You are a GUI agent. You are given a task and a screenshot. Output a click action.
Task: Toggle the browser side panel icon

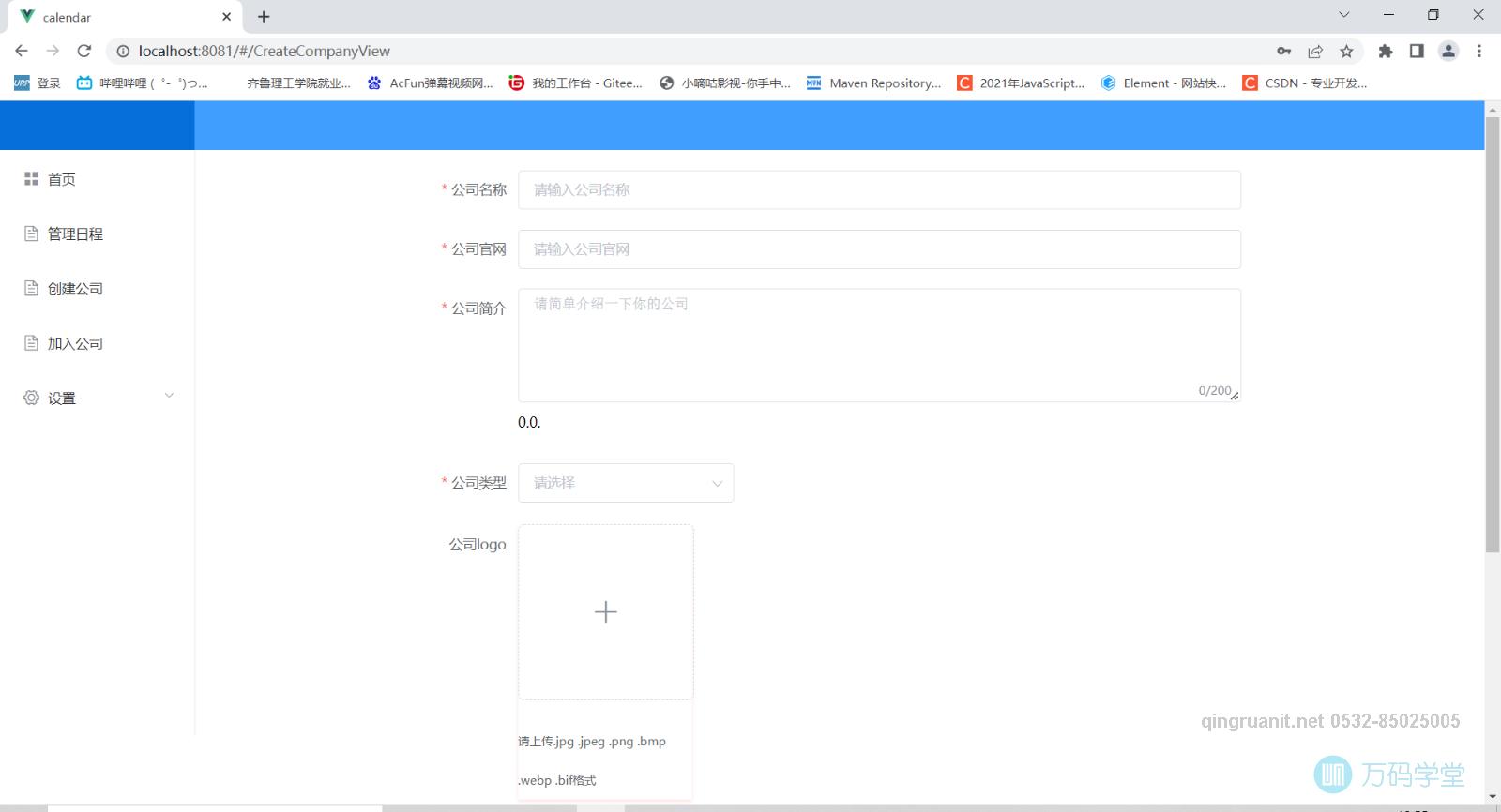[1417, 51]
